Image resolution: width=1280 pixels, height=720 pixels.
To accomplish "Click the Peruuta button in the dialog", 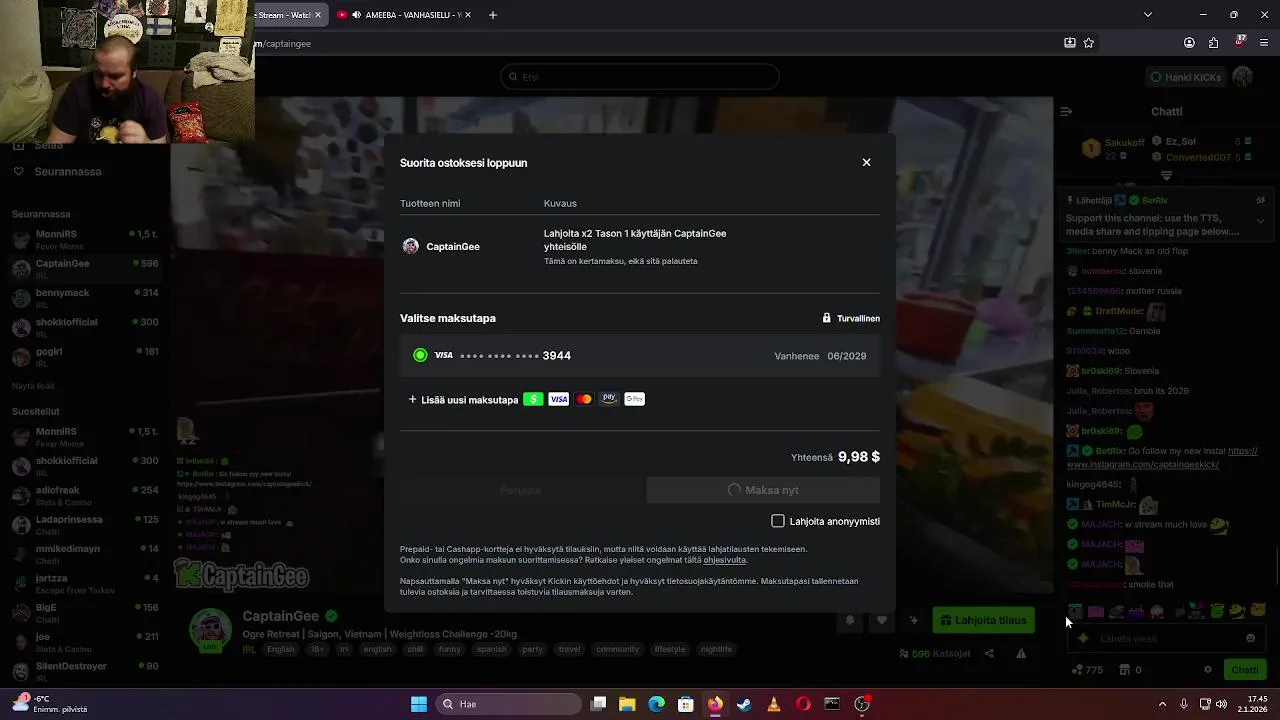I will pos(520,490).
